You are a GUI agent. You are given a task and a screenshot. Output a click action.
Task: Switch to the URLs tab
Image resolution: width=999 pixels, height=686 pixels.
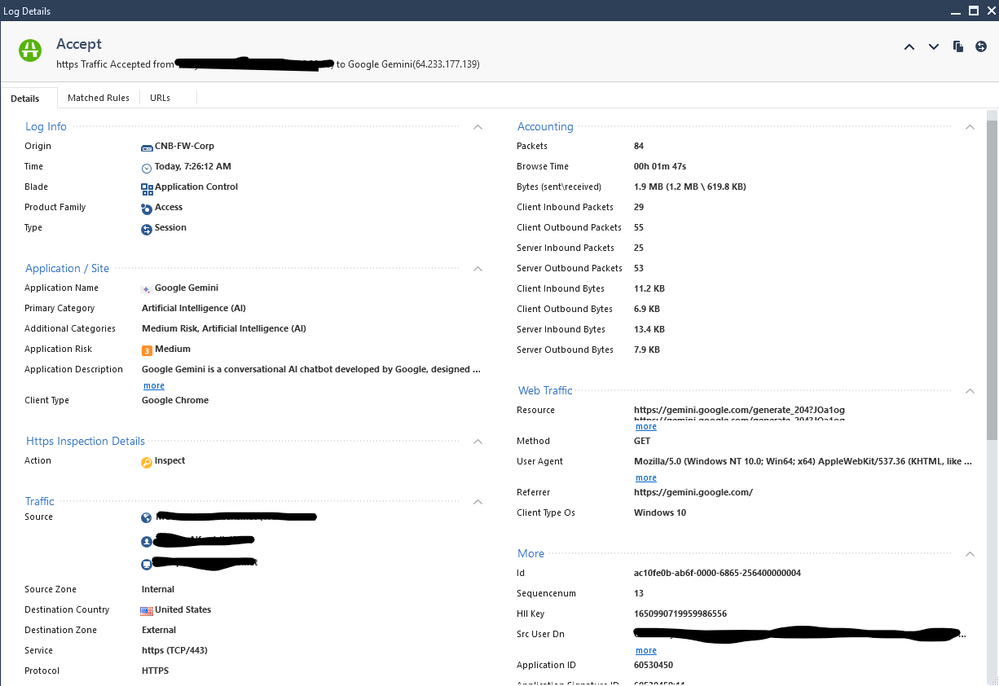(160, 97)
